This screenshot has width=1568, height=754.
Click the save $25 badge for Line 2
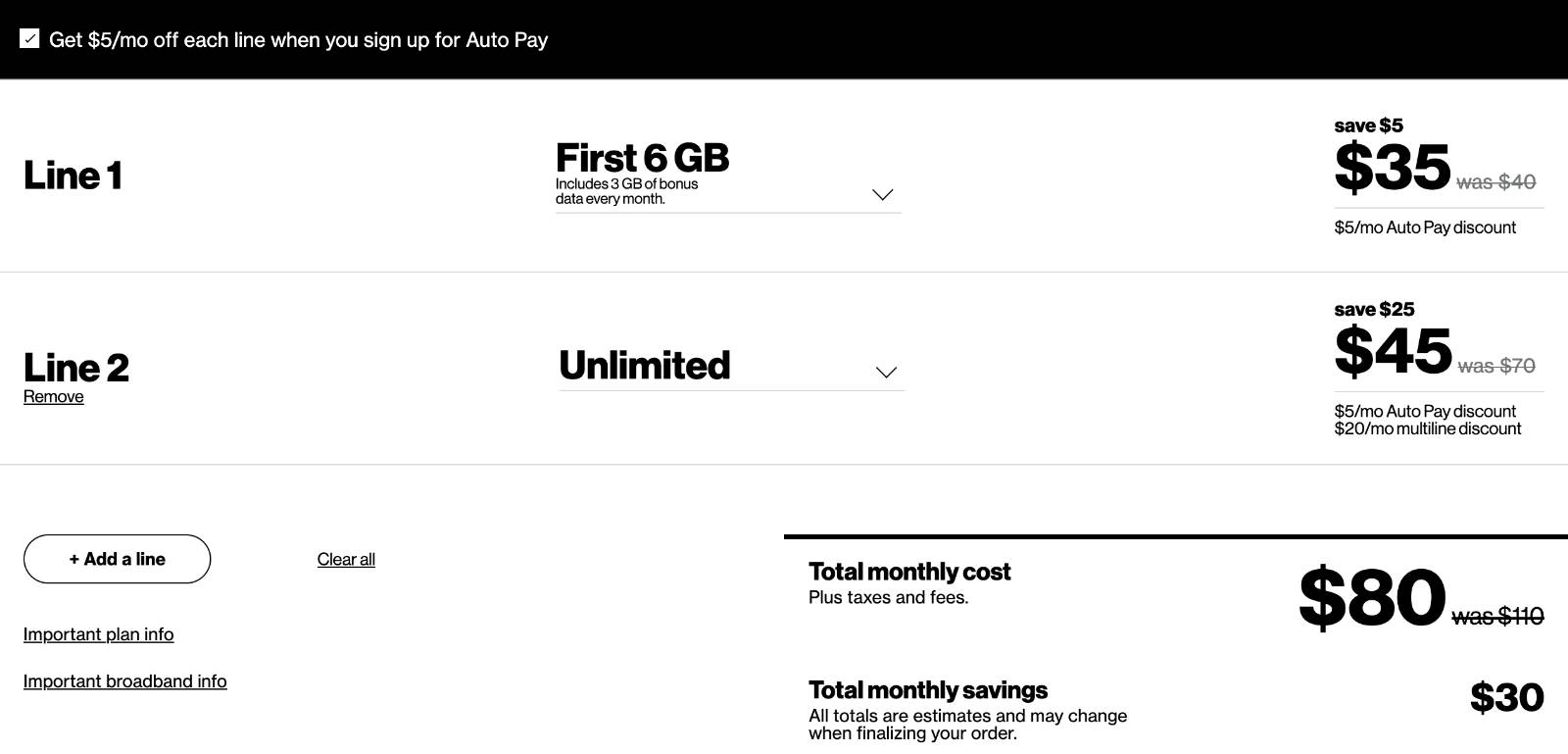[1374, 309]
